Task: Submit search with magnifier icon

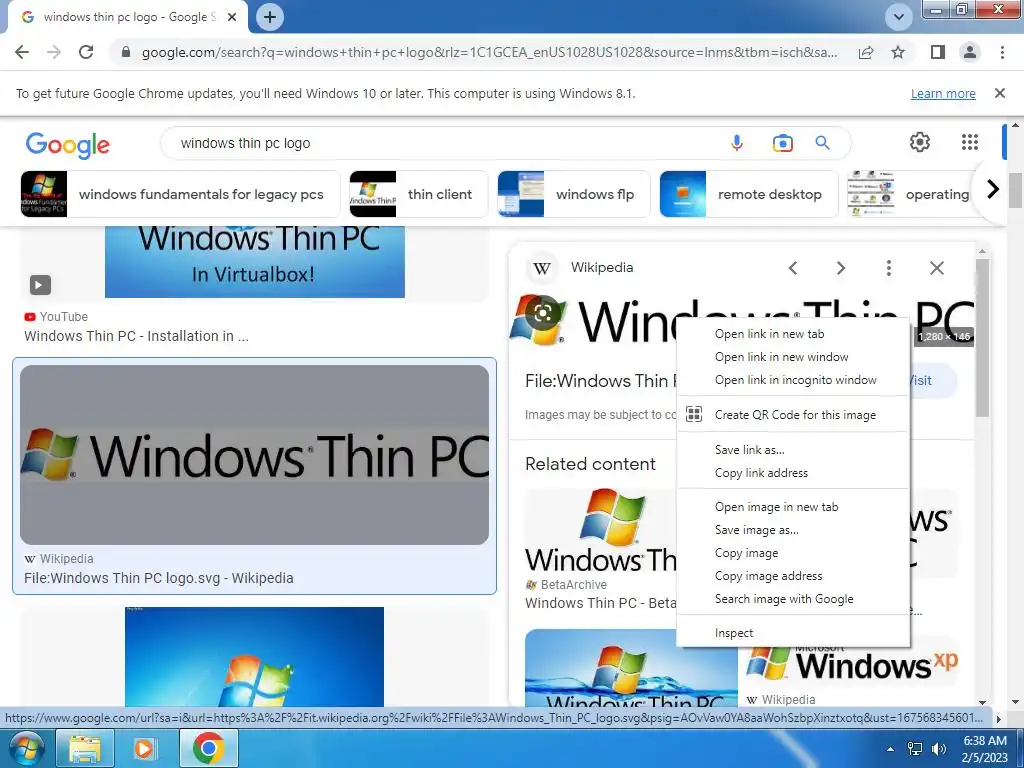Action: click(822, 143)
